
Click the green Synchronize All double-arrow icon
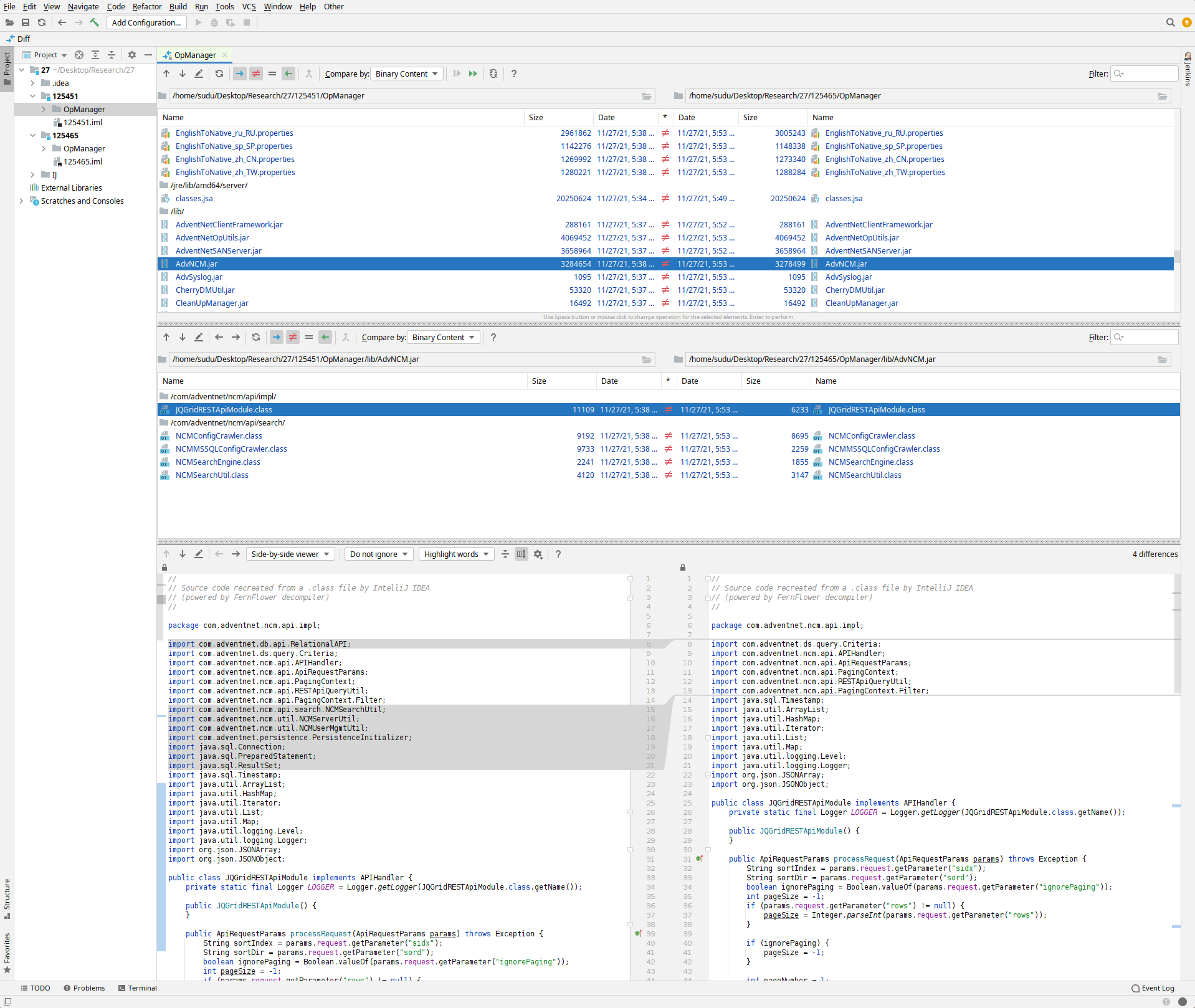click(473, 74)
